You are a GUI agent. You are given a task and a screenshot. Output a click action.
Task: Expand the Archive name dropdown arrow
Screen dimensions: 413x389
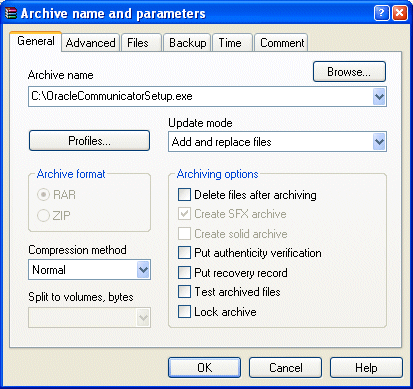pyautogui.click(x=379, y=97)
